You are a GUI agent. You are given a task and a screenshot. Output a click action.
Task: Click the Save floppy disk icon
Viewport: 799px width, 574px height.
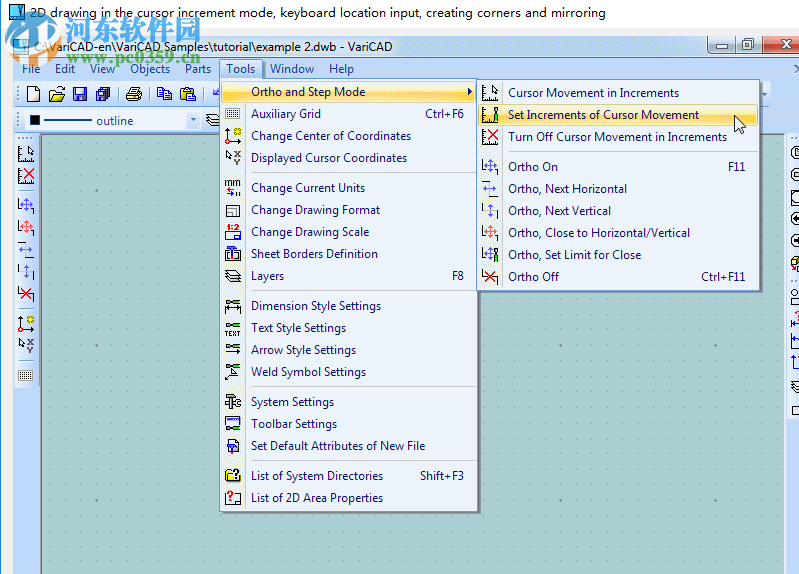click(80, 94)
